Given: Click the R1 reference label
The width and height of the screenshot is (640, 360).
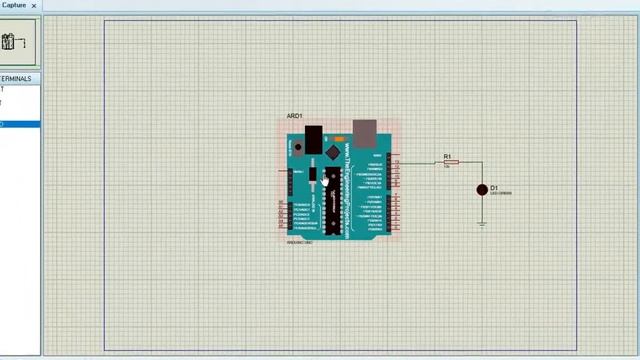Looking at the screenshot, I should point(447,156).
